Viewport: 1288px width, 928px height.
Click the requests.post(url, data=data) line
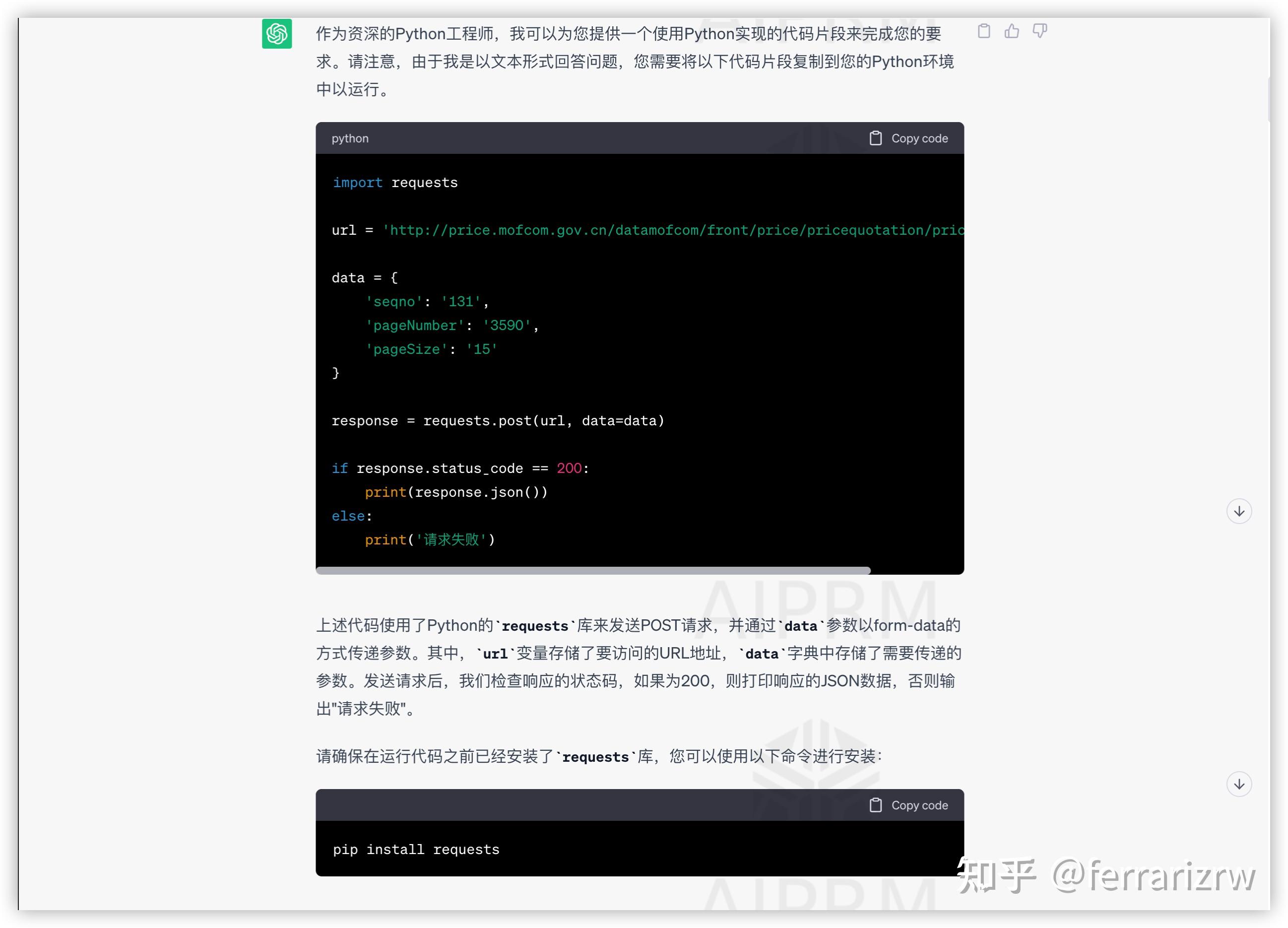click(x=498, y=421)
